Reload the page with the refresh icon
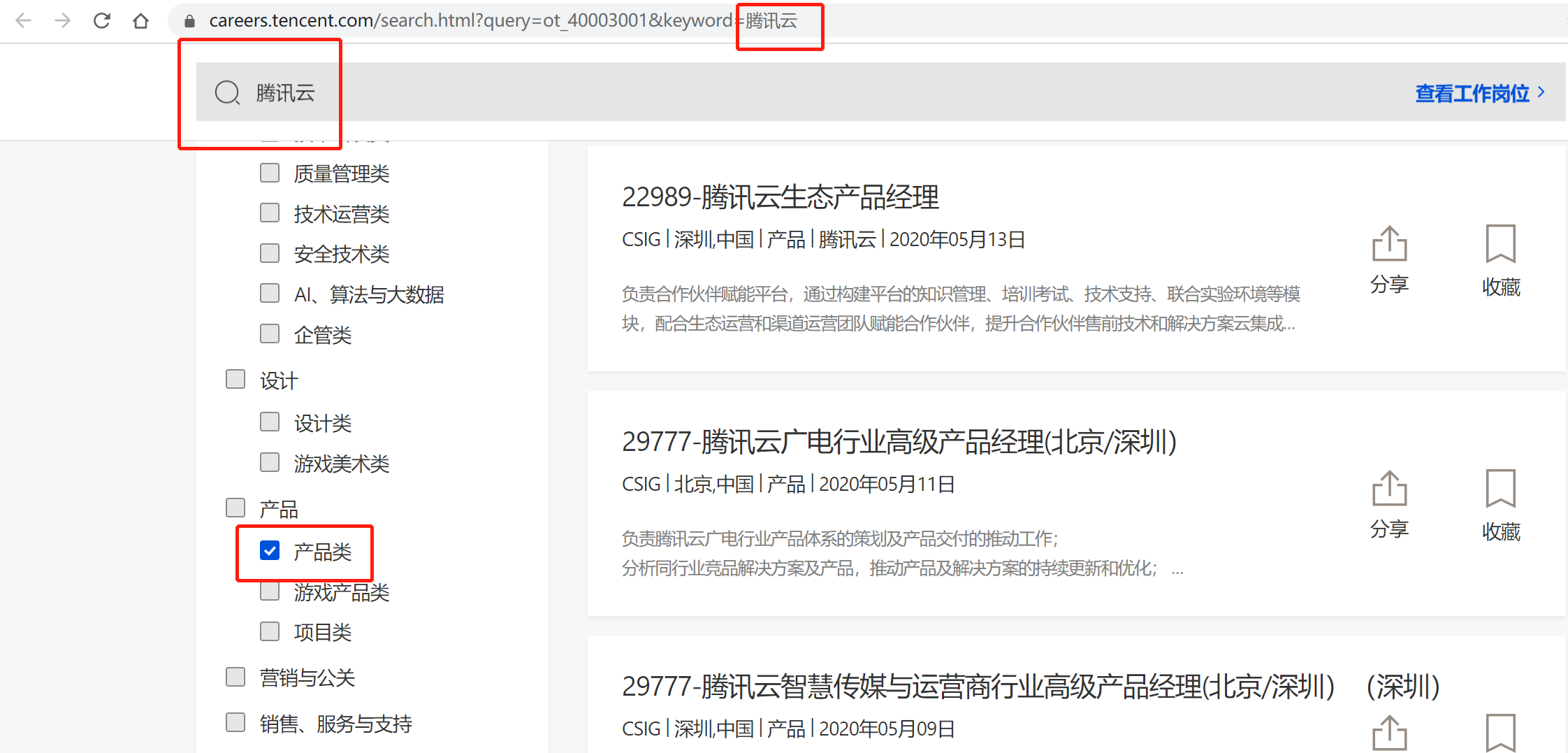The image size is (1568, 753). tap(102, 21)
